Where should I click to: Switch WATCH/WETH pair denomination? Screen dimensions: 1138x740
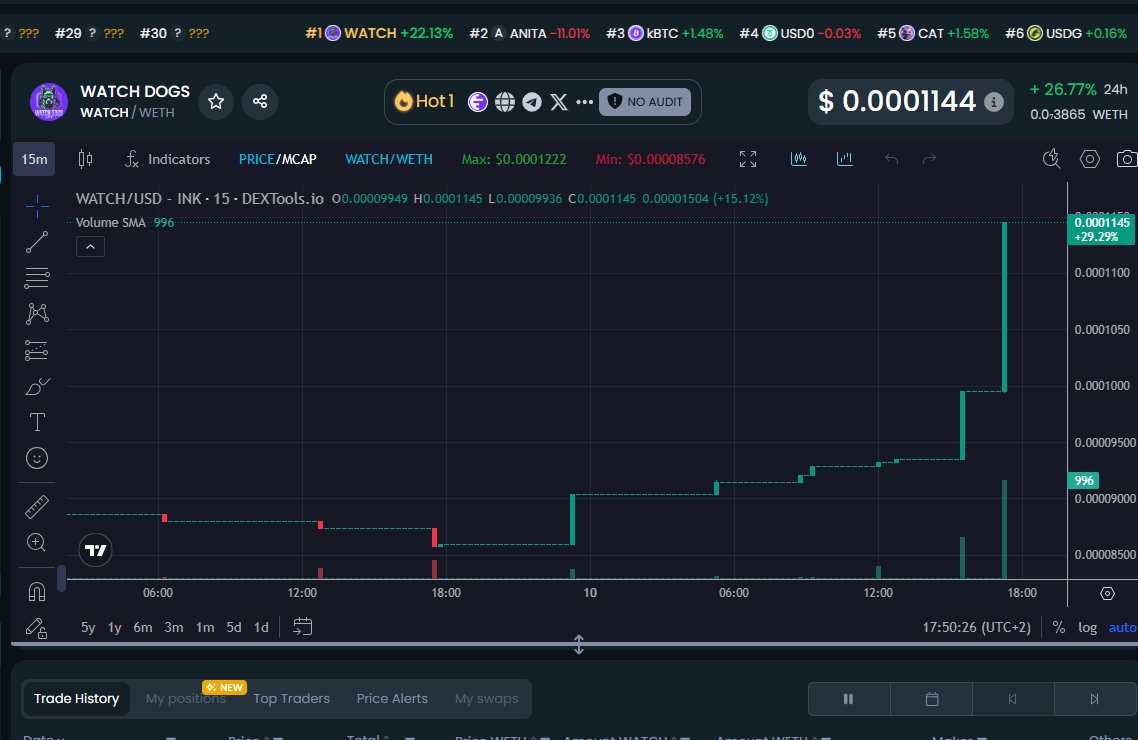389,159
